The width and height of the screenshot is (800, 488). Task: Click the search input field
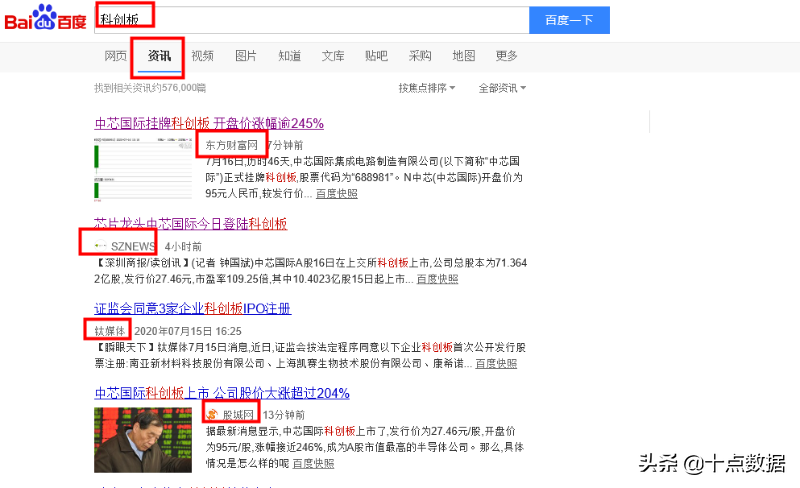pyautogui.click(x=312, y=20)
